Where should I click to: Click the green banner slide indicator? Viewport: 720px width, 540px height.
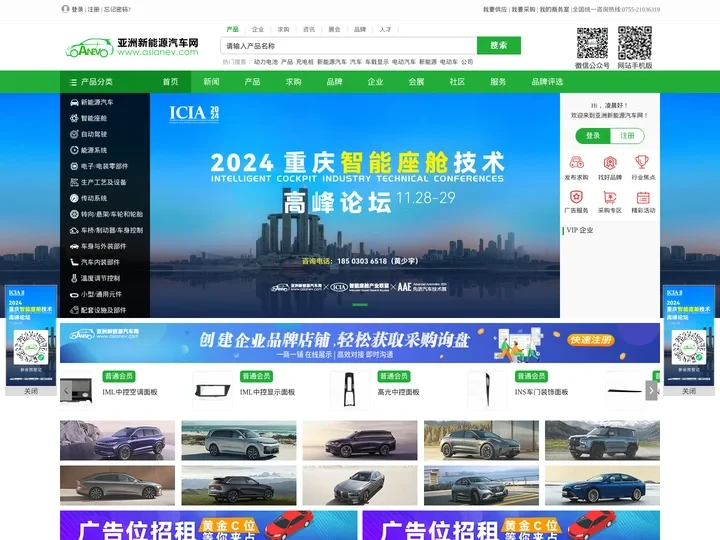coord(360,305)
